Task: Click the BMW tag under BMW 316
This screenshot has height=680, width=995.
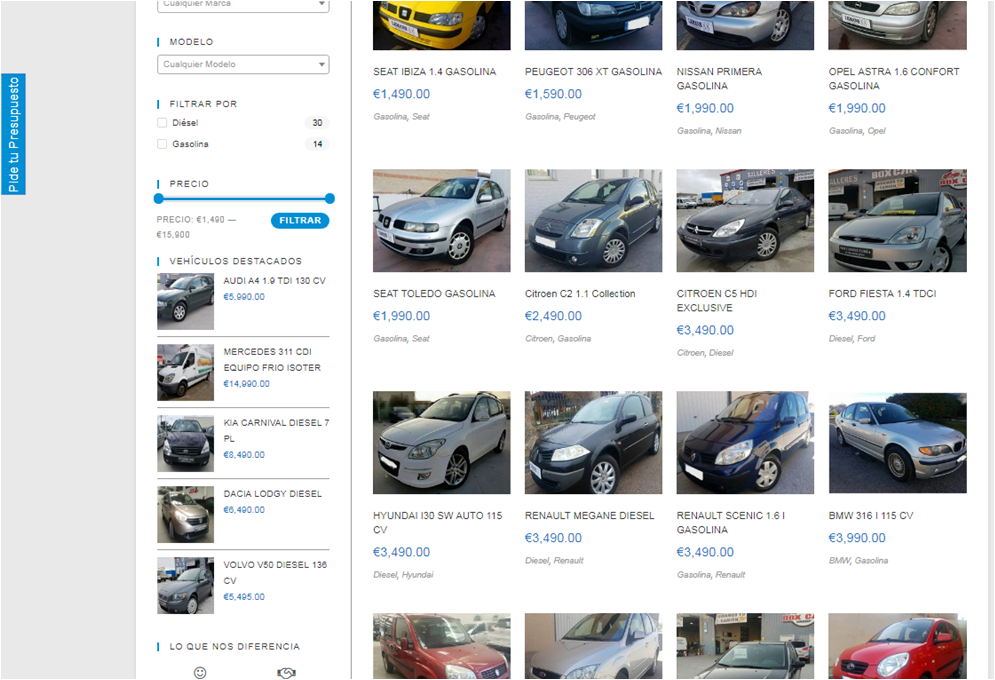Action: click(840, 561)
